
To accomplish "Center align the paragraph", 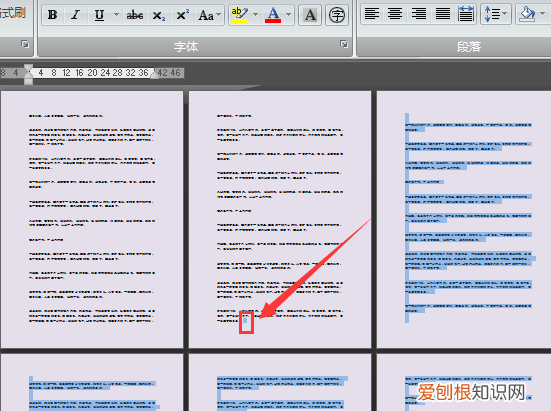I will [x=395, y=14].
